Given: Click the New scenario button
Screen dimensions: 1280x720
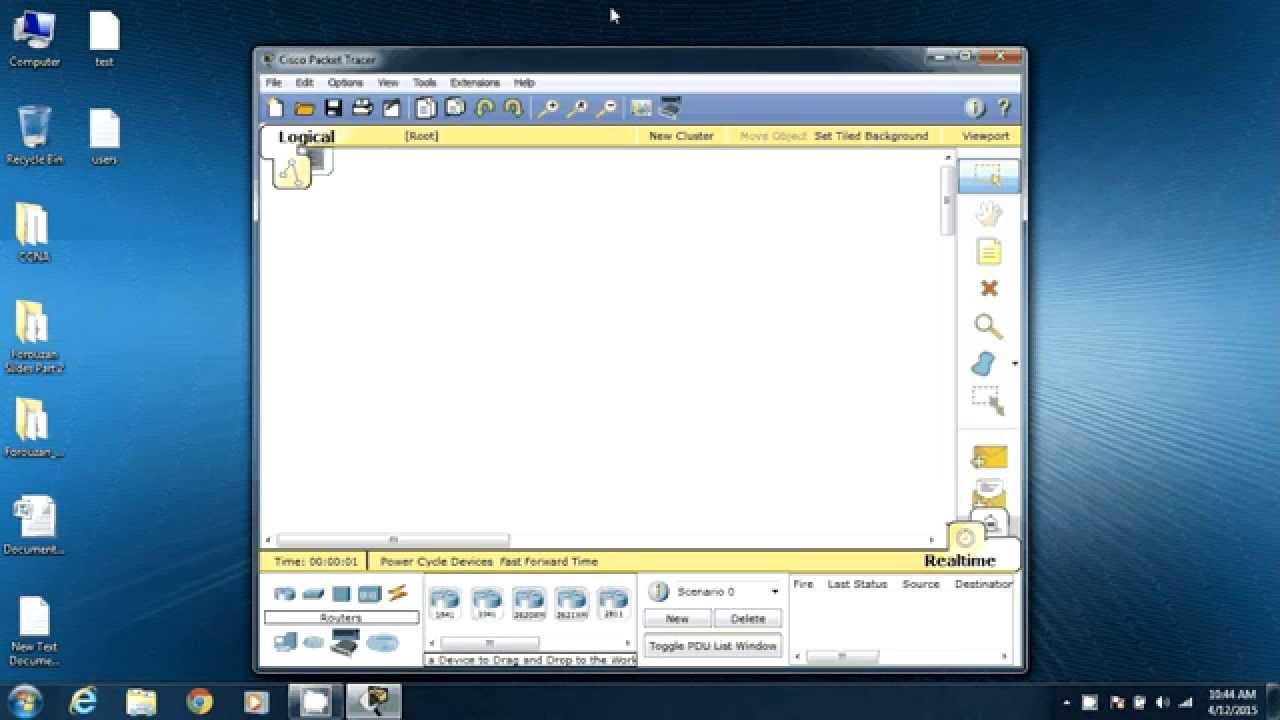Looking at the screenshot, I should click(677, 619).
